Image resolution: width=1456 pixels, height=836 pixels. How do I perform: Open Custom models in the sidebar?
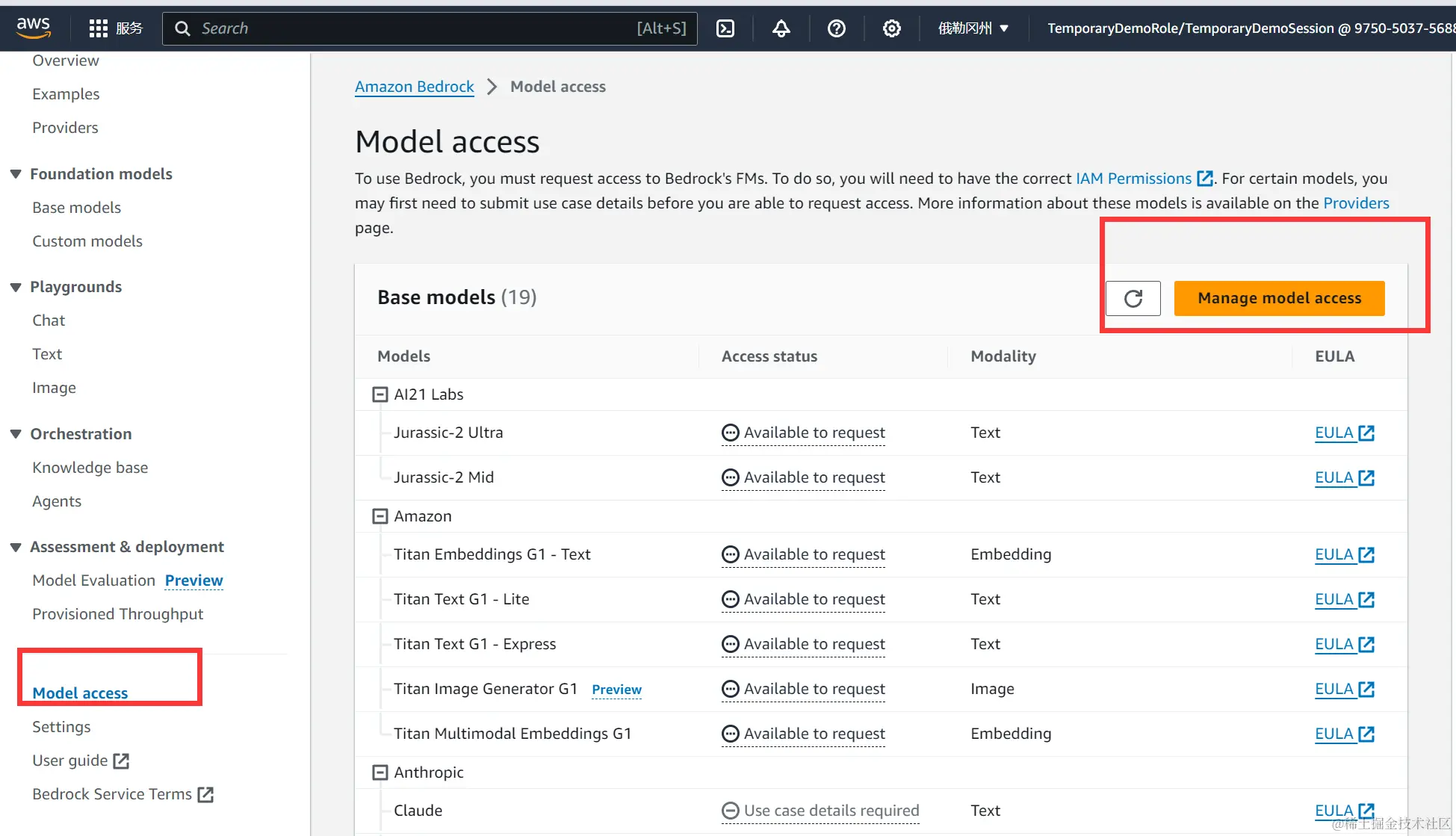point(87,241)
